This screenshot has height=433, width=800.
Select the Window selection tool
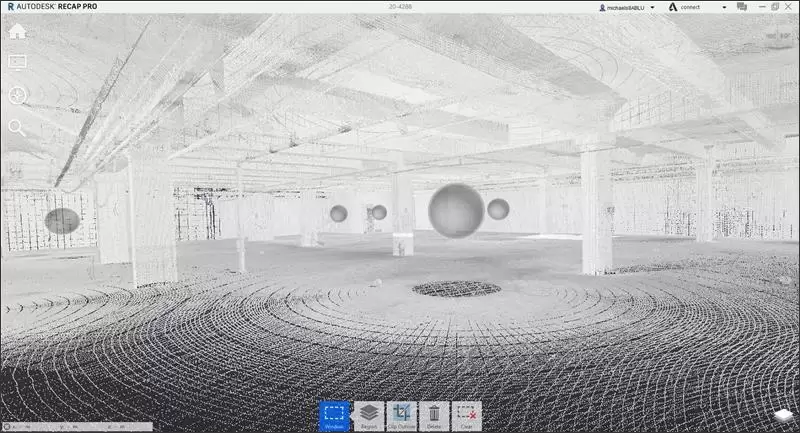tap(335, 416)
